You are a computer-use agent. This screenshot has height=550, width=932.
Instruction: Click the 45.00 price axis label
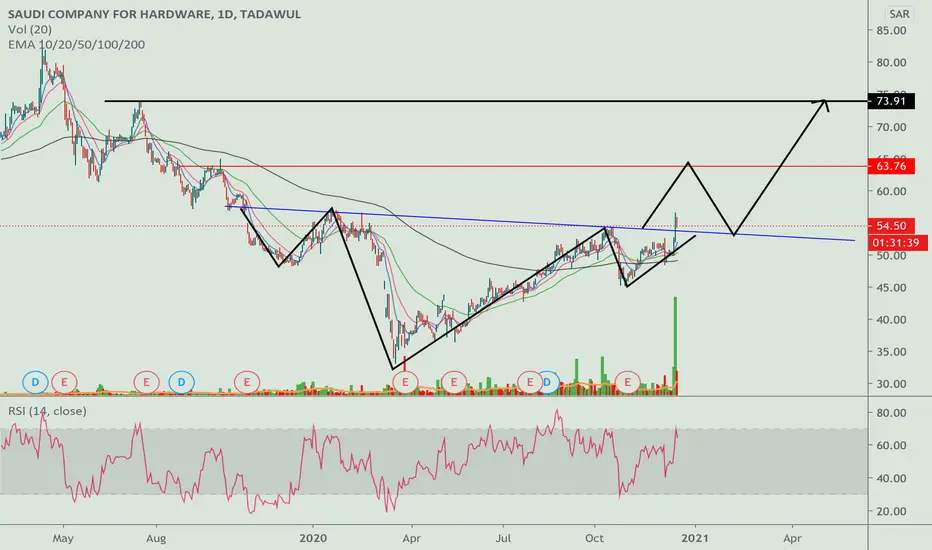(891, 287)
